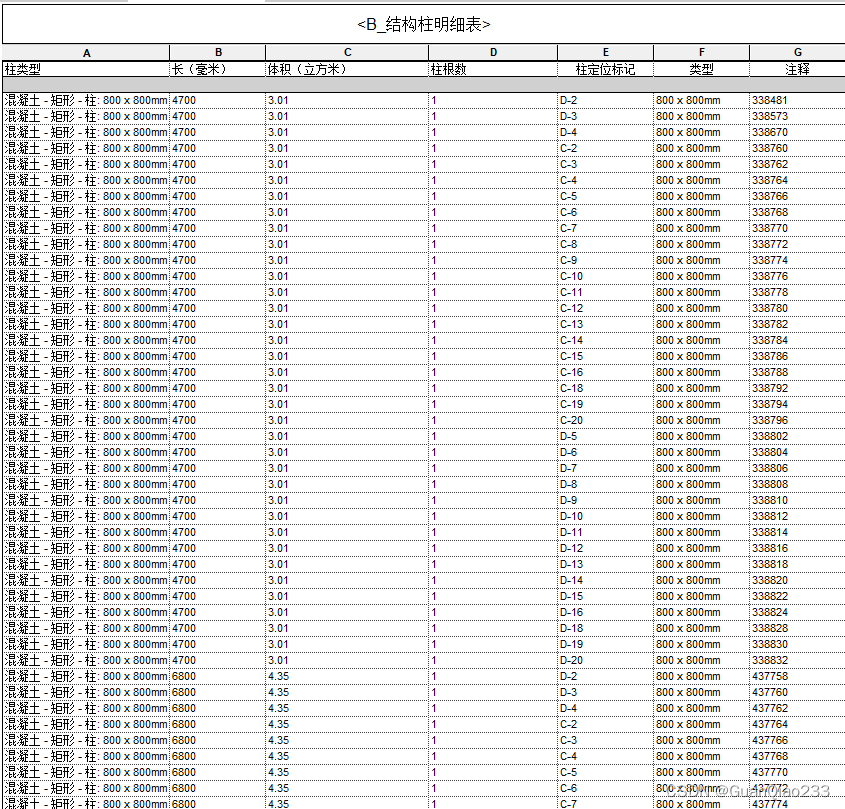
Task: Select the annotation cell 437770
Action: pos(798,772)
